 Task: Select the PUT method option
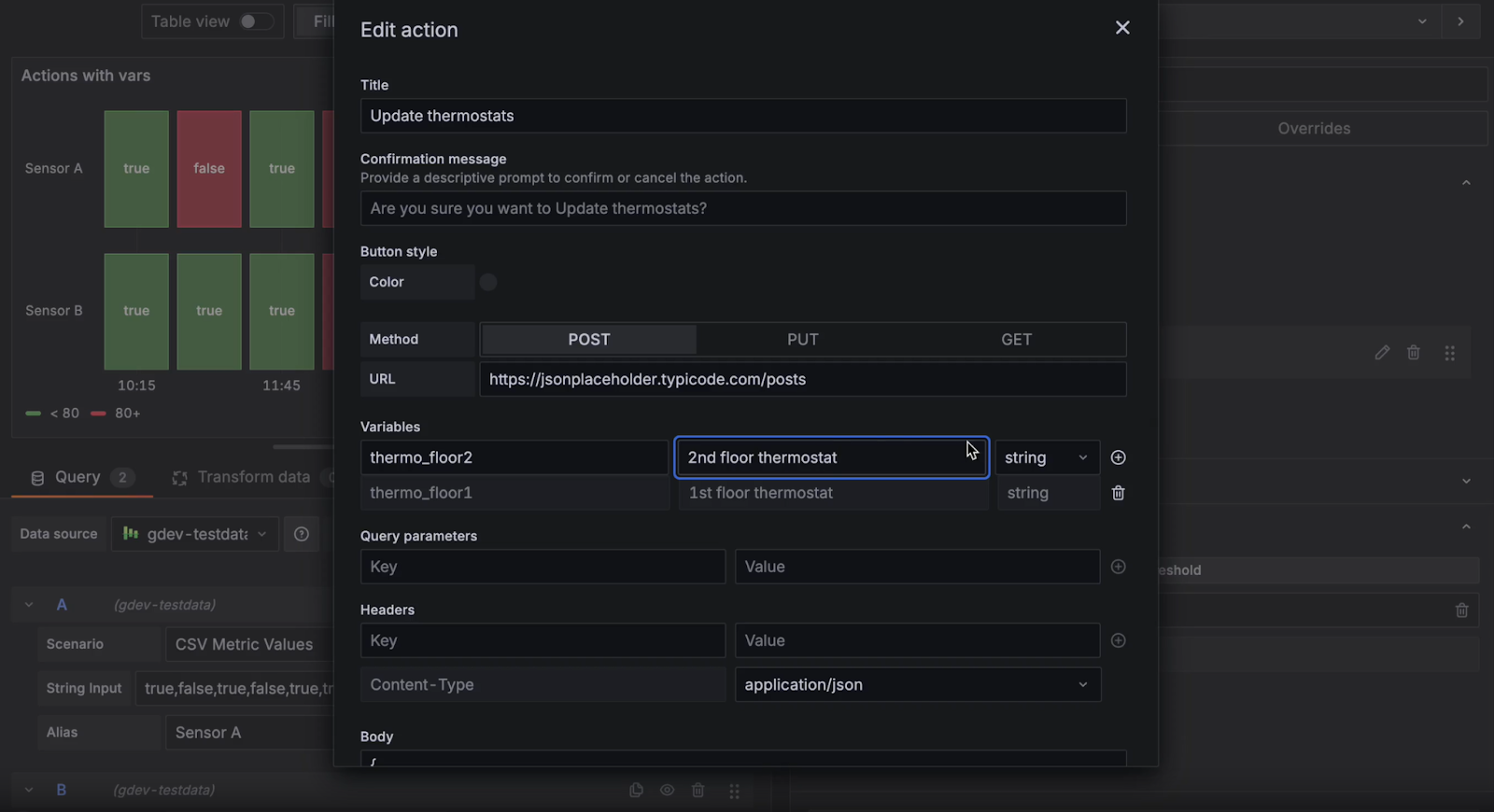point(802,340)
